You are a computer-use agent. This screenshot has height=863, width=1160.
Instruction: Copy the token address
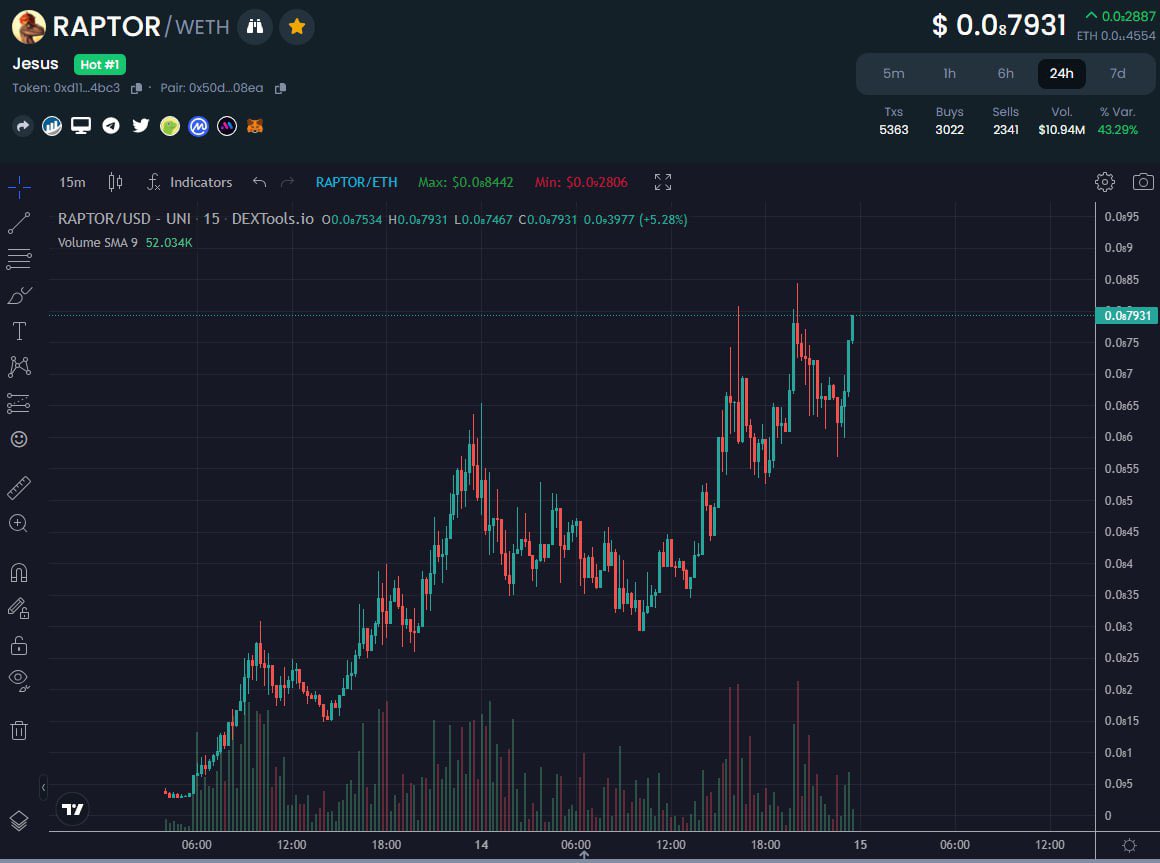click(x=136, y=88)
